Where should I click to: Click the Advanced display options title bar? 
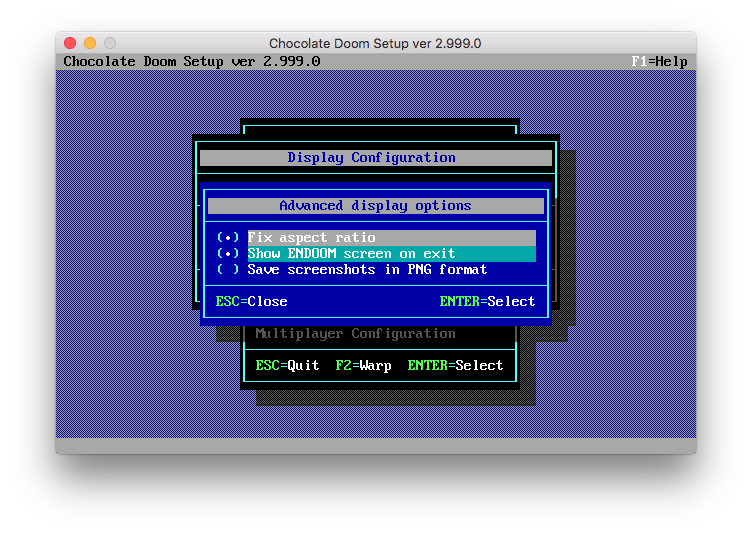(376, 206)
